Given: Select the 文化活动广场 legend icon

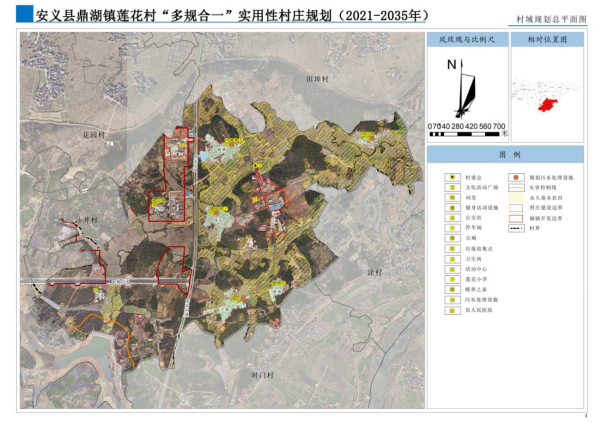Looking at the screenshot, I should tap(453, 187).
